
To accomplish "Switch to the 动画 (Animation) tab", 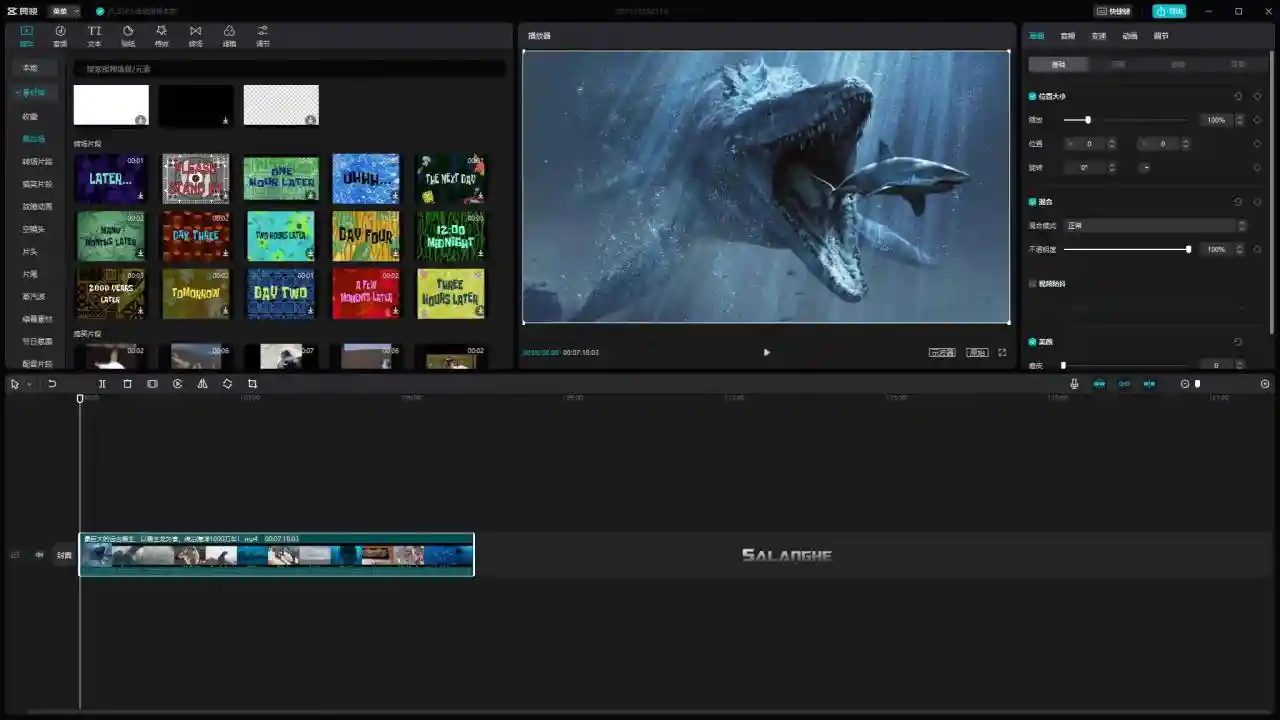I will [x=1129, y=36].
